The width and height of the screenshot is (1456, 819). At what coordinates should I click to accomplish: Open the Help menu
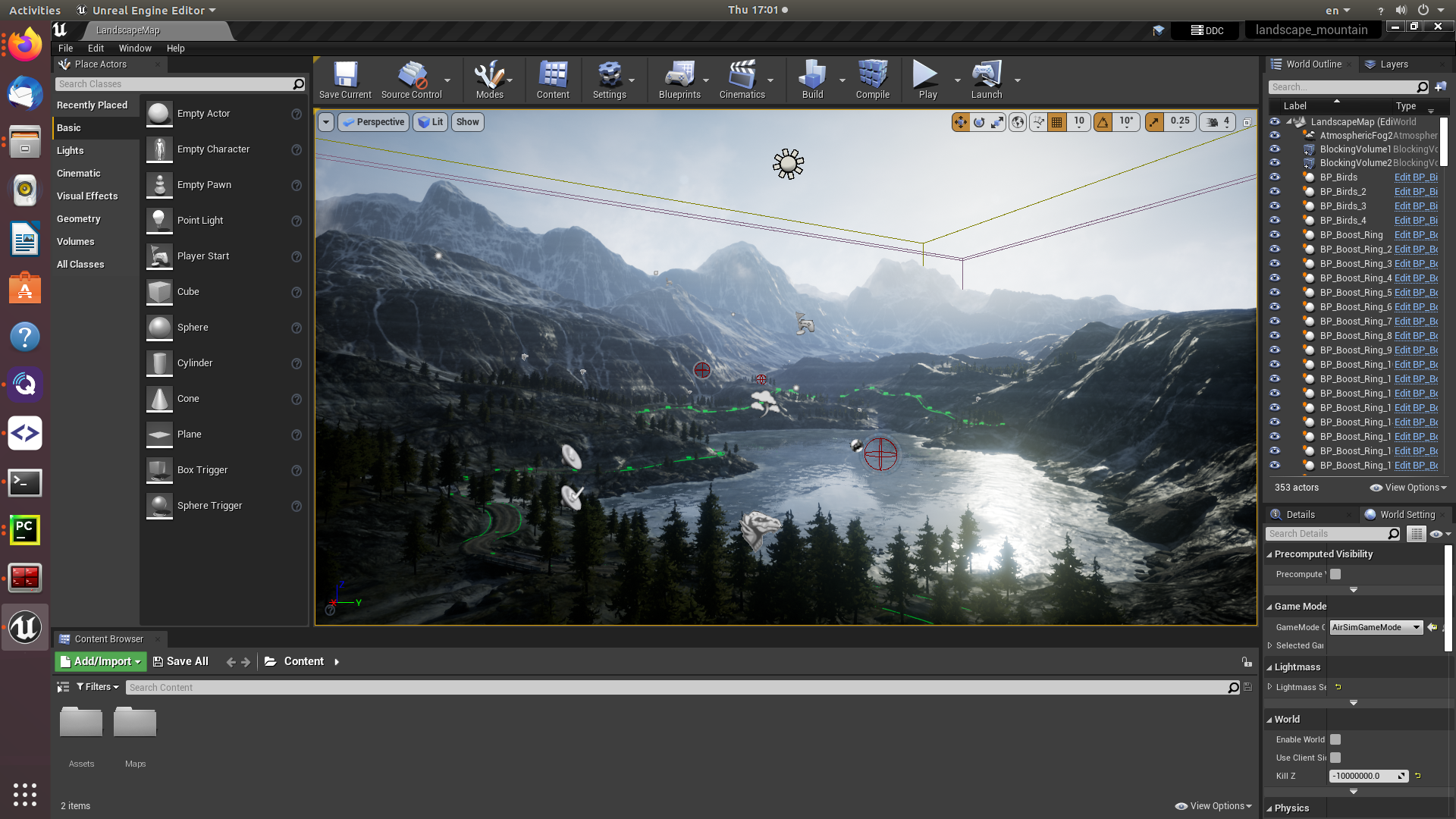[176, 48]
